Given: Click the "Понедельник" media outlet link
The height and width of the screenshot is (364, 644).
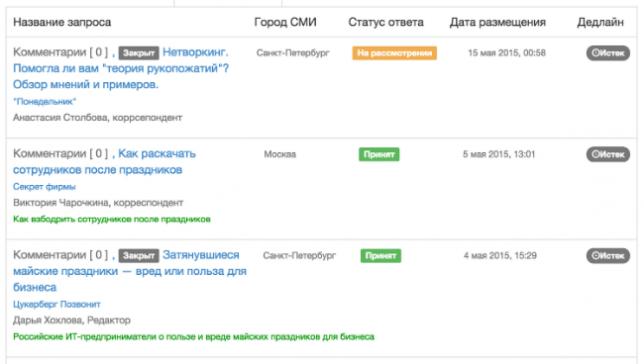Looking at the screenshot, I should coord(44,101).
